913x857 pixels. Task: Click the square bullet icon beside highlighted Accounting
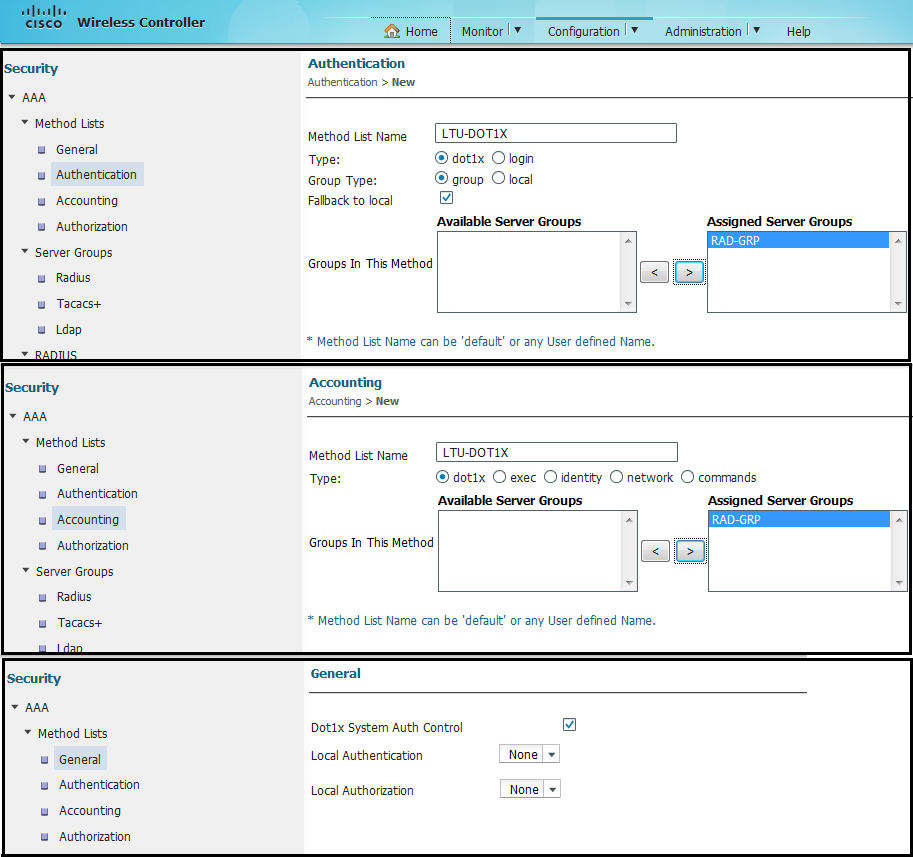43,520
